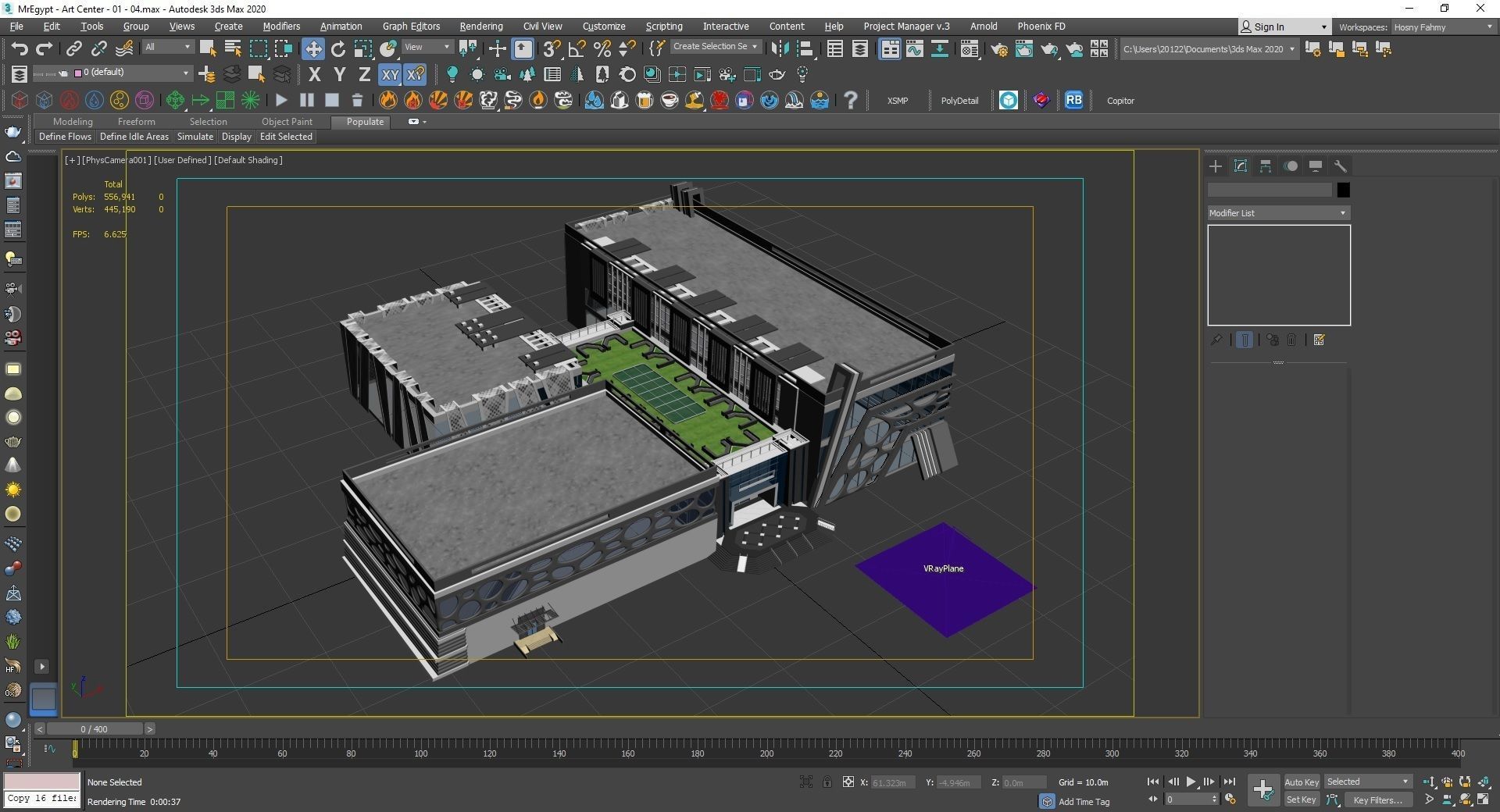Toggle Window/Crossing selection mode
Image resolution: width=1500 pixels, height=812 pixels.
tap(283, 49)
